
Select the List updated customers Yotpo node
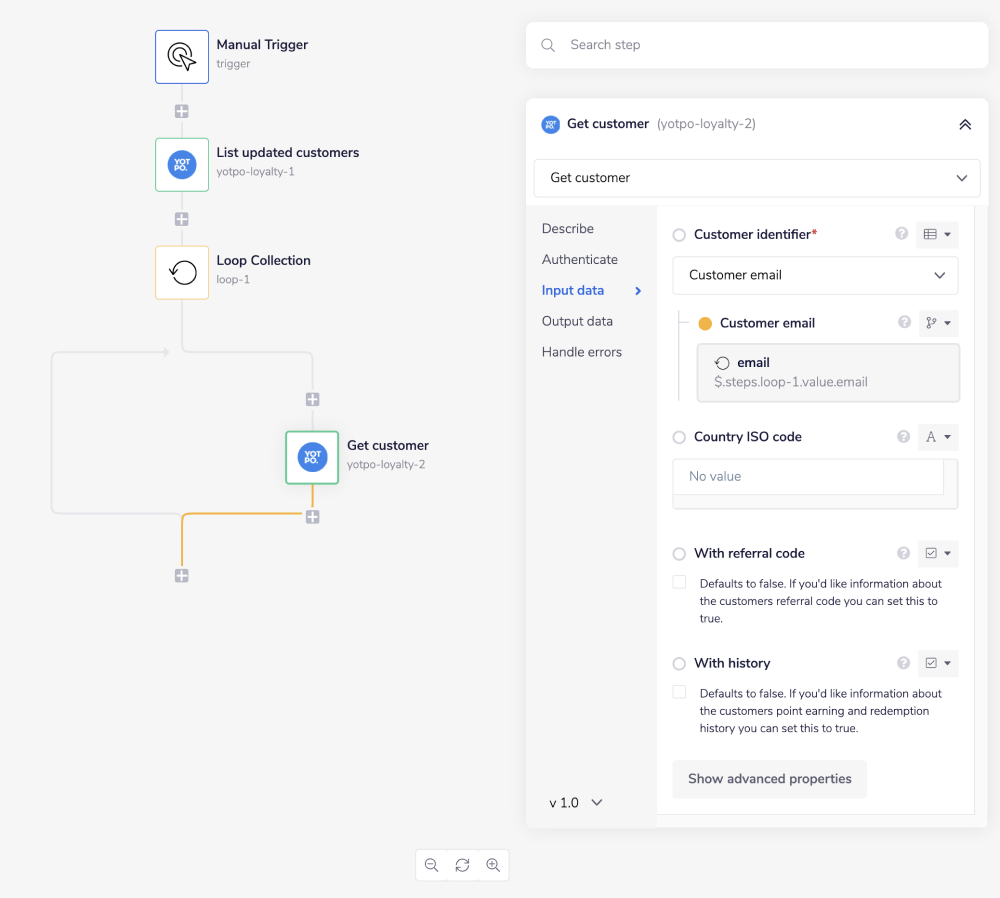pos(181,164)
